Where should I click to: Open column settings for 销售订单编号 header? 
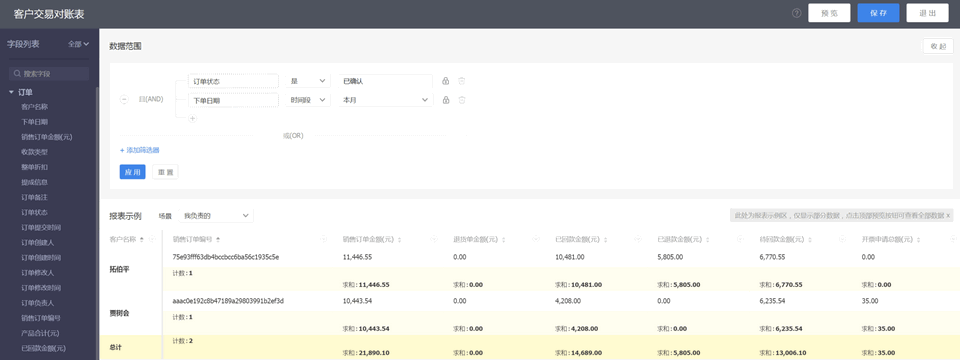pos(323,239)
